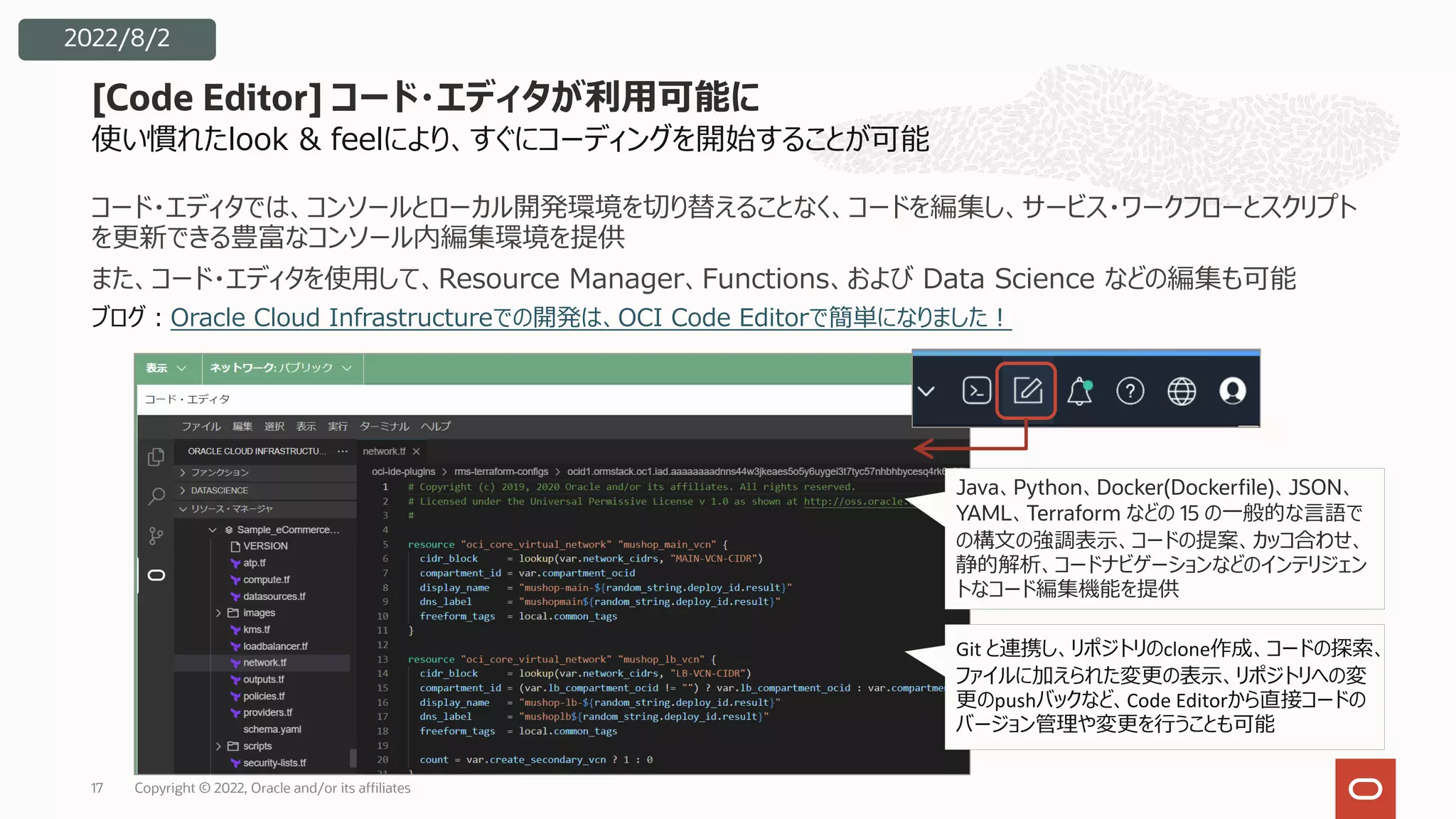Image resolution: width=1456 pixels, height=819 pixels.
Task: Open the explorer panel more actions ellipsis
Action: [343, 451]
